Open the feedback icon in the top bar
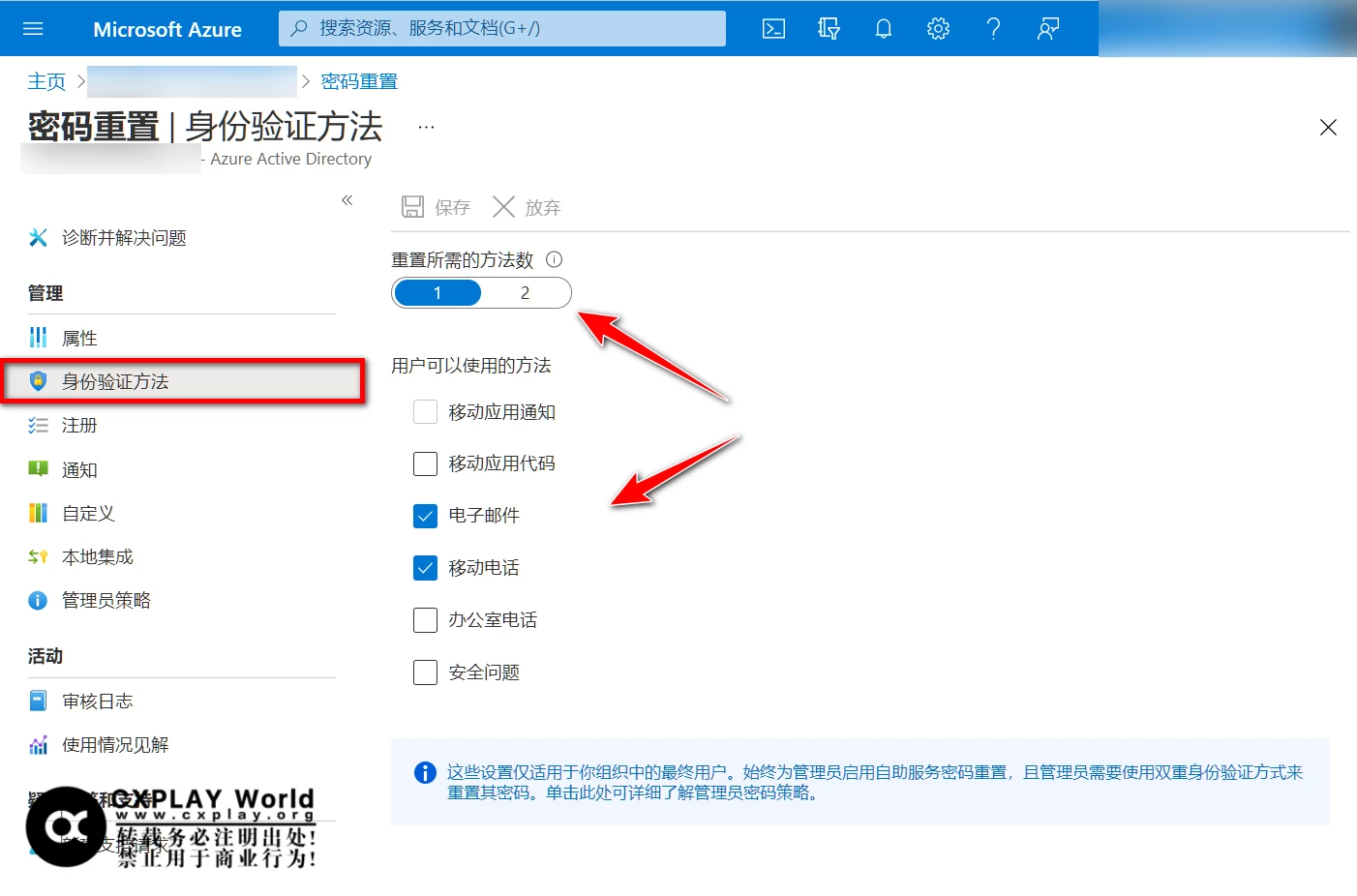 pos(1048,29)
